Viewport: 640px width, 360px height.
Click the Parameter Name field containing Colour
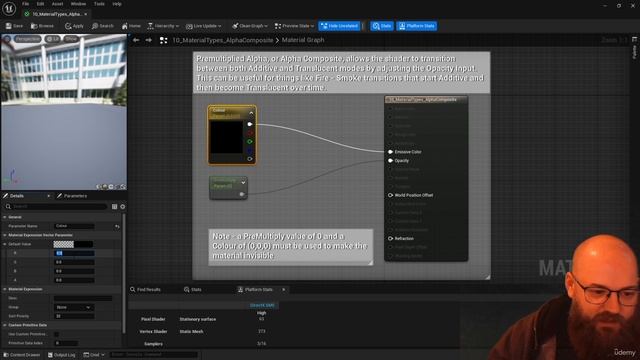[x=74, y=226]
